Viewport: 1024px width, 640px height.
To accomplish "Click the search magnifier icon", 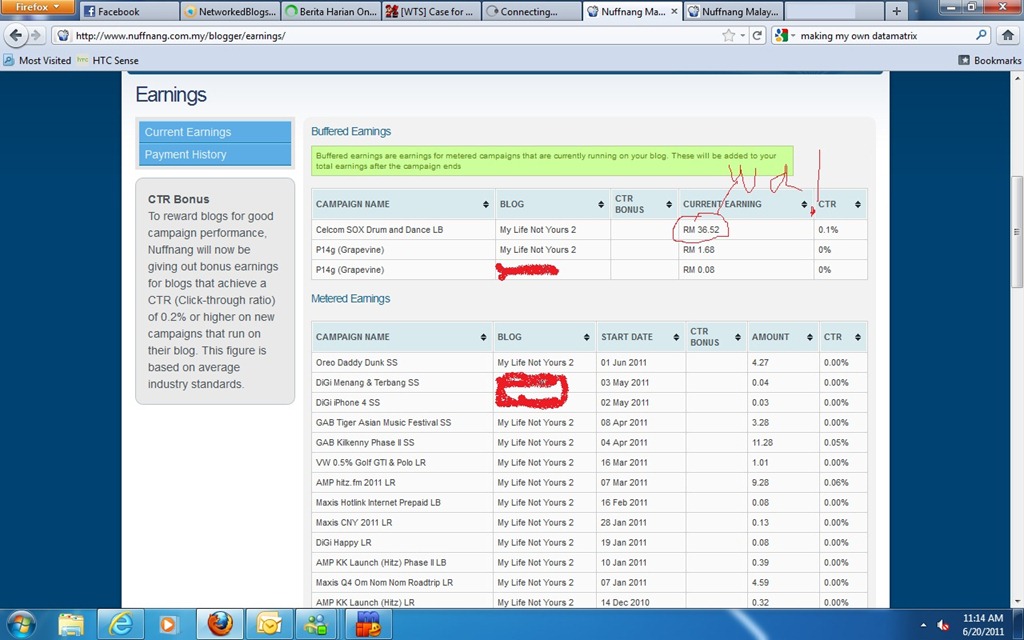I will pyautogui.click(x=981, y=35).
